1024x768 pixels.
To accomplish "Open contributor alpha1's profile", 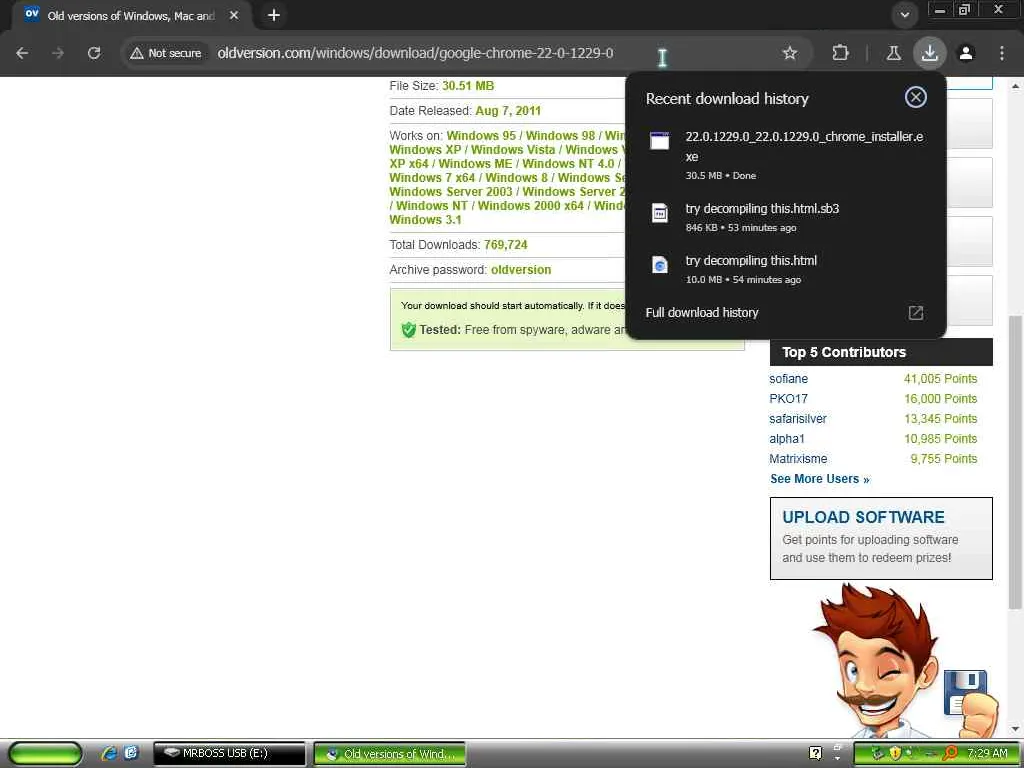I will tap(787, 439).
